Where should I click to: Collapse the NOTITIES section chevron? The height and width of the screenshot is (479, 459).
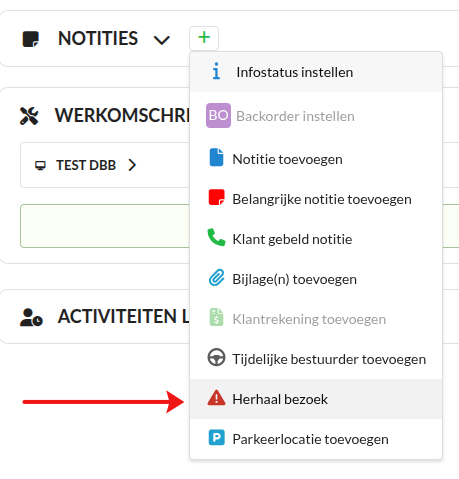click(162, 40)
